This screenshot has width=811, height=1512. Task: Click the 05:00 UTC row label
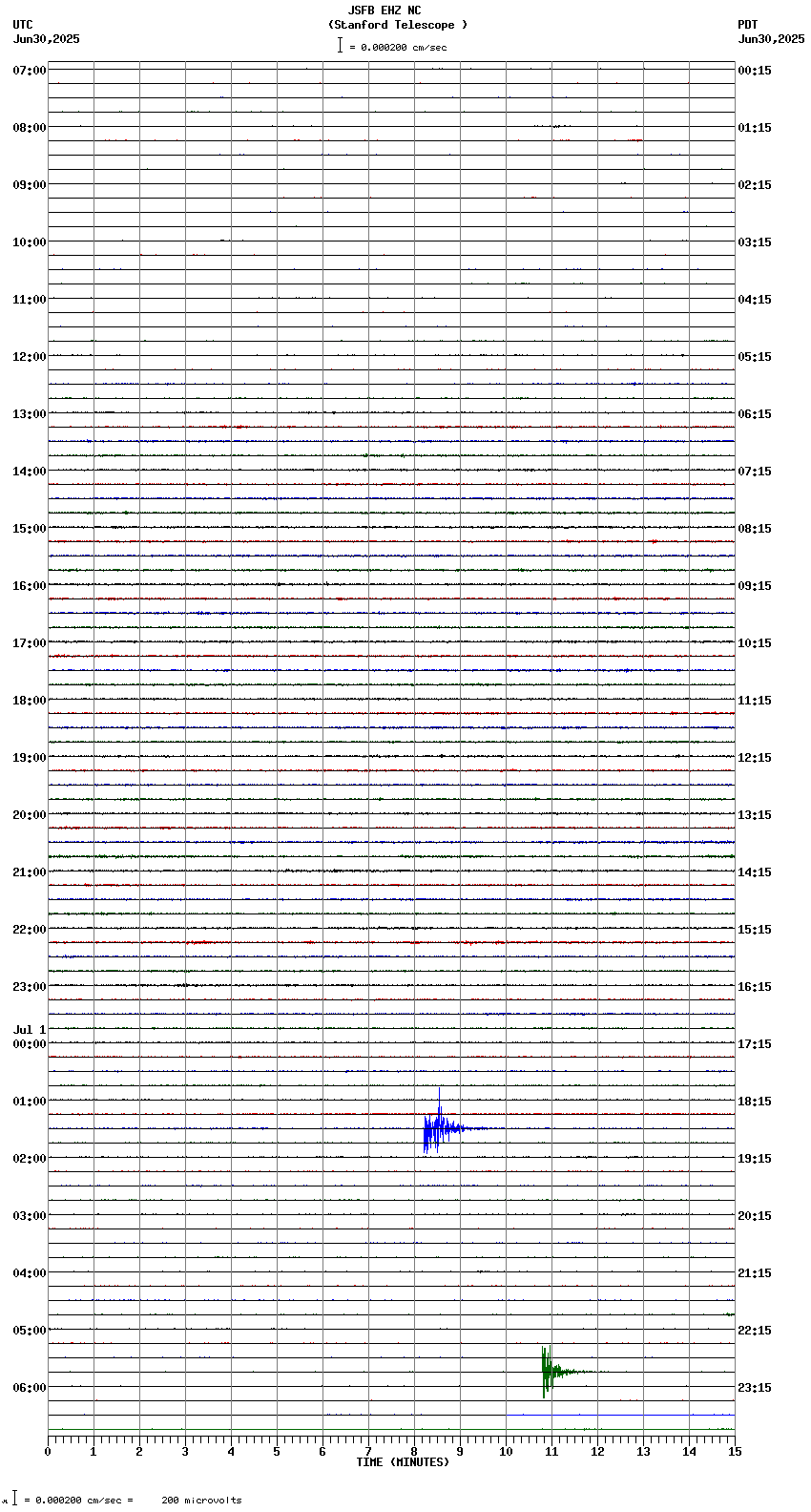(30, 1331)
